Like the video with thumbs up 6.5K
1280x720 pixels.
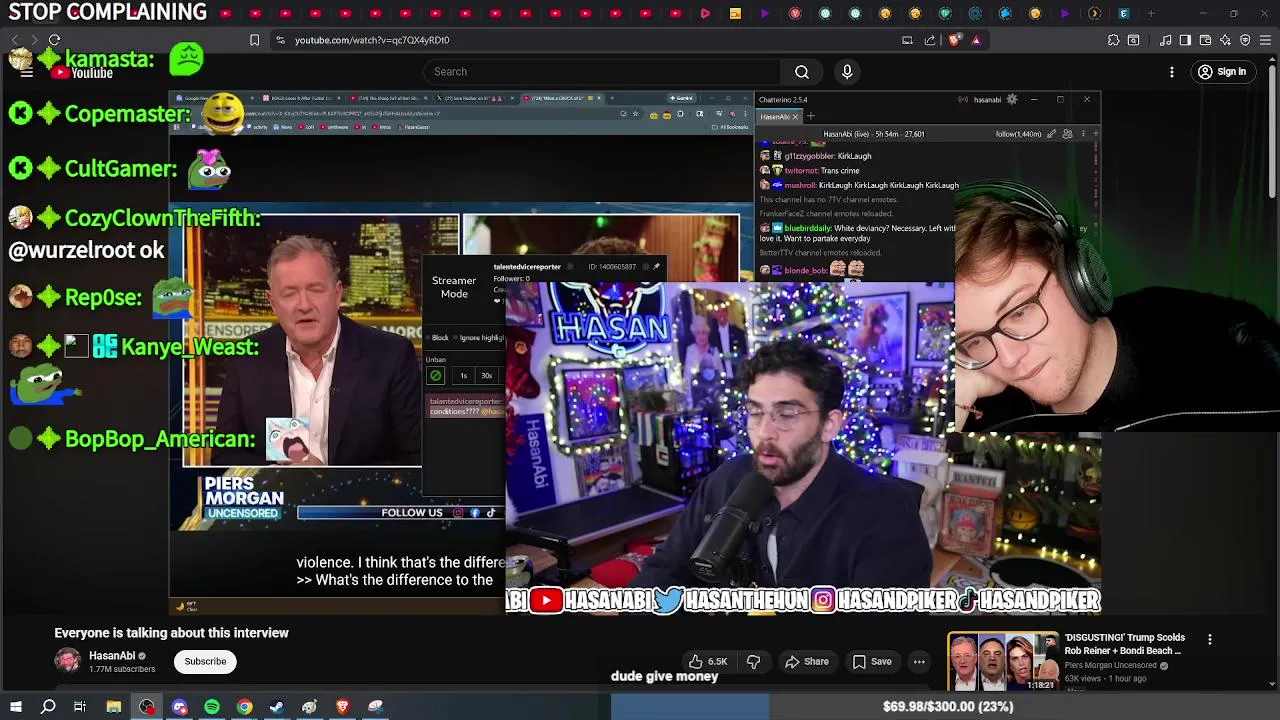pyautogui.click(x=707, y=661)
